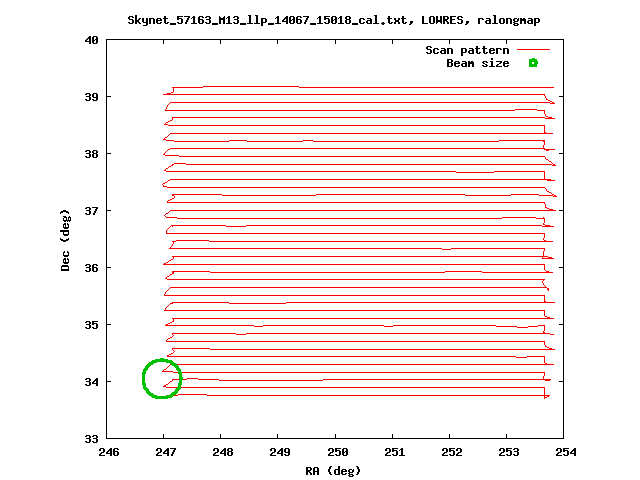Image resolution: width=640 pixels, height=480 pixels.
Task: Click the large green beam circle on plot
Action: click(162, 378)
